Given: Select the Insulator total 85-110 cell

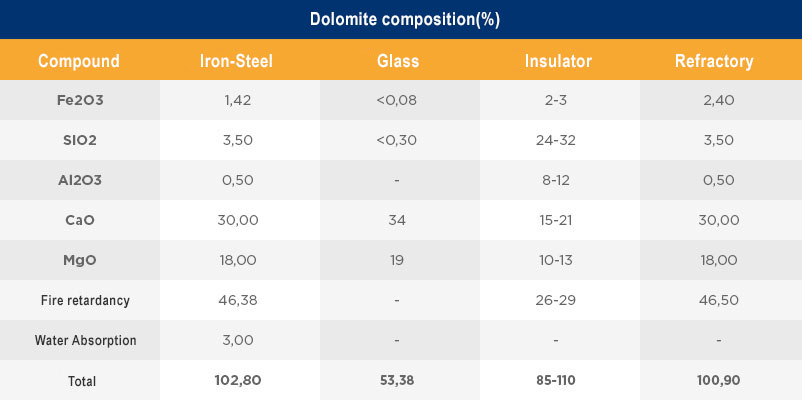Looking at the screenshot, I should pos(559,380).
